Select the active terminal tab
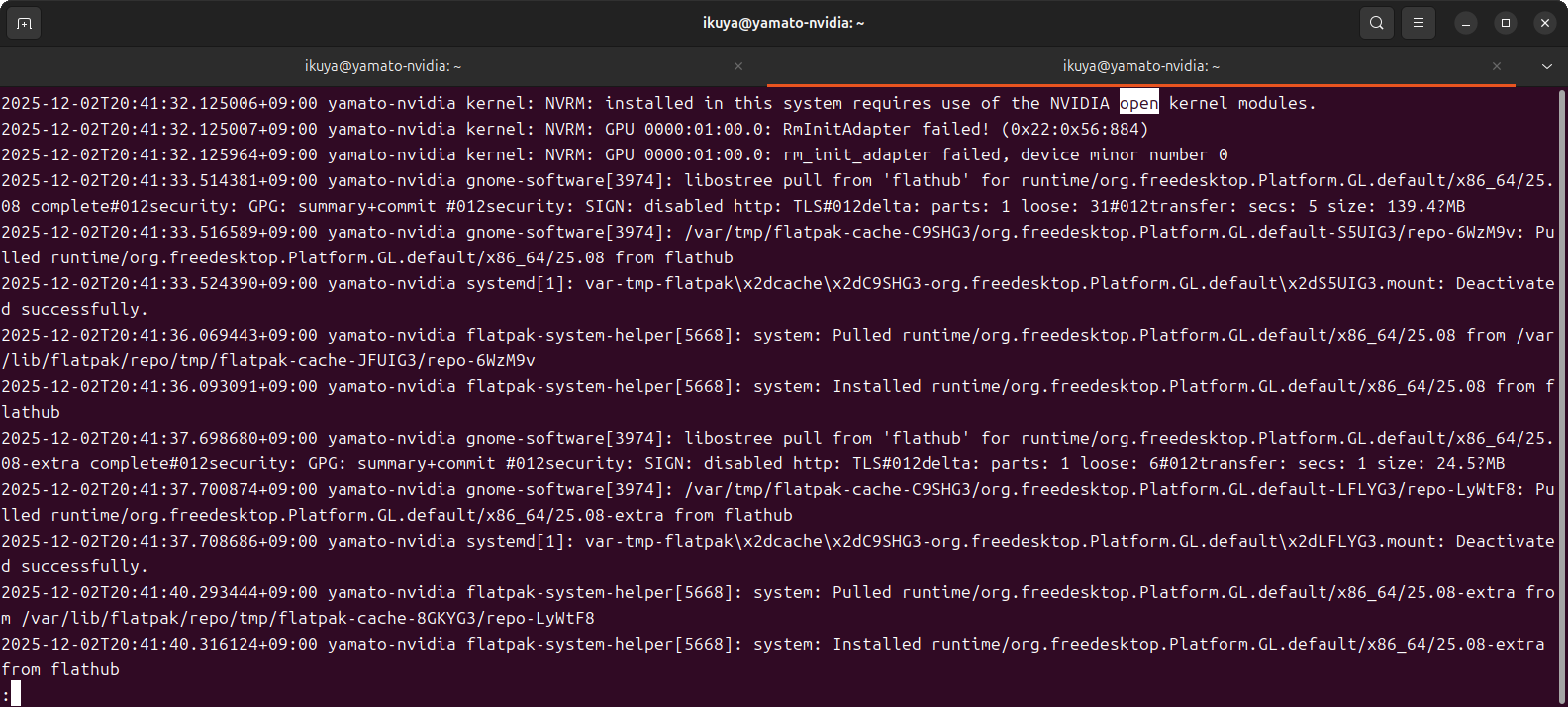 1141,66
